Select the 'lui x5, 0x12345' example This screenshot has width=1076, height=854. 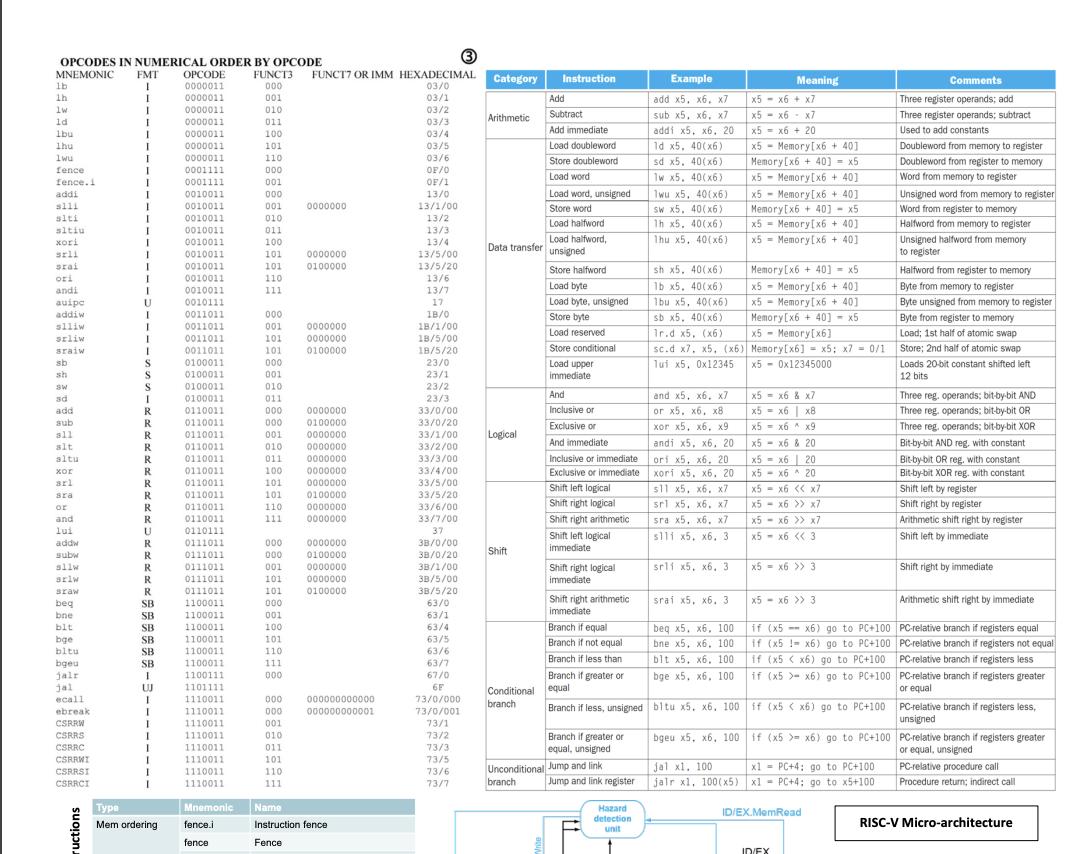693,365
